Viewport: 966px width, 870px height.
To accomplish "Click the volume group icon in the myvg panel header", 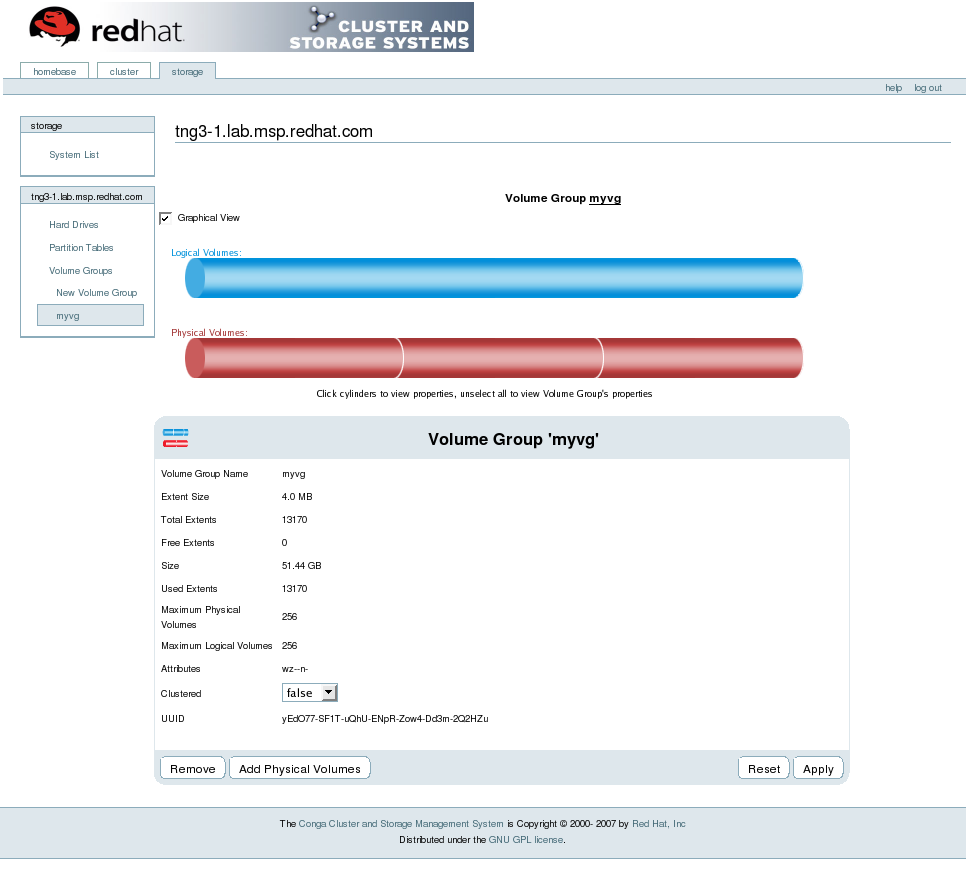I will [176, 438].
